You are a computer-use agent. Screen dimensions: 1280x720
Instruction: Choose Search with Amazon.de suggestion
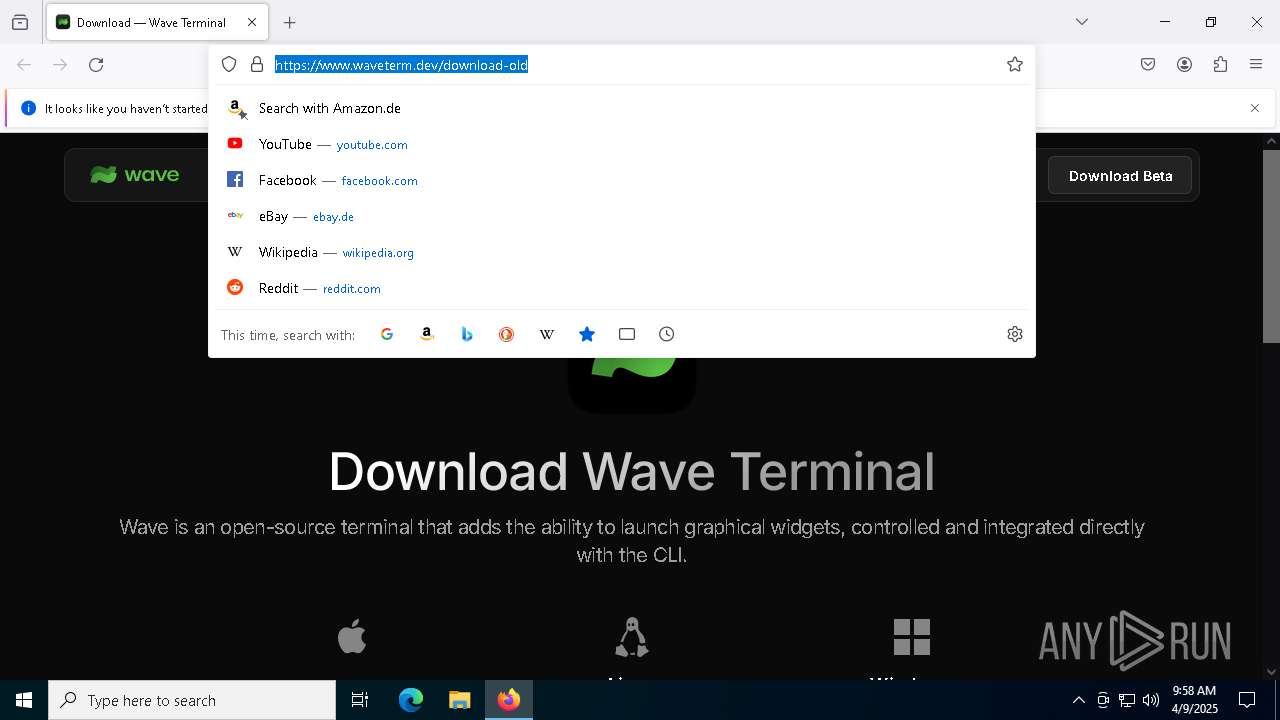click(622, 108)
